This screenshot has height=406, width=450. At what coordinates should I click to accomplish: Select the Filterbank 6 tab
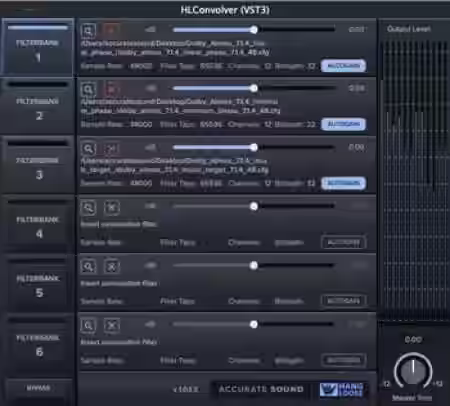(x=38, y=342)
